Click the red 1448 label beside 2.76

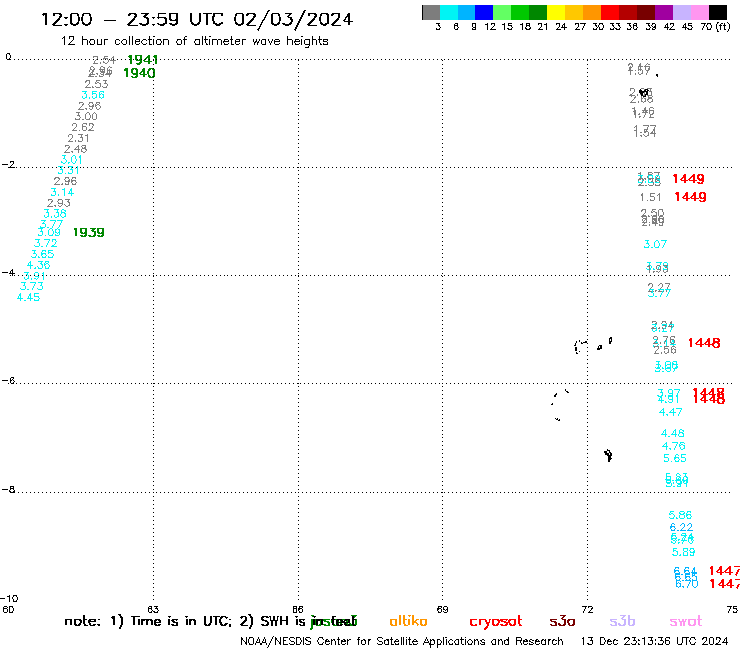coord(704,343)
